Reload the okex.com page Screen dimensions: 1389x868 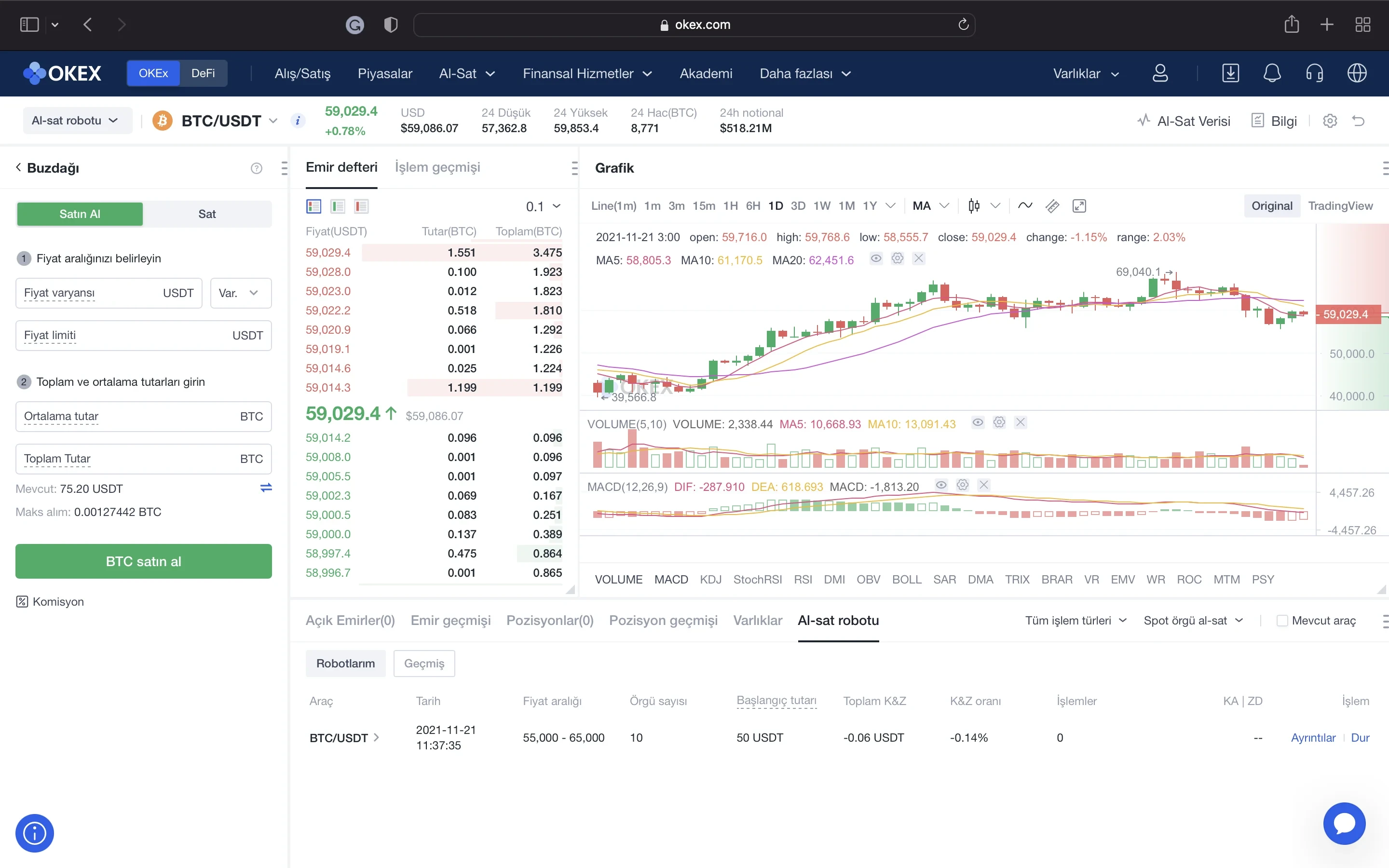[963, 24]
